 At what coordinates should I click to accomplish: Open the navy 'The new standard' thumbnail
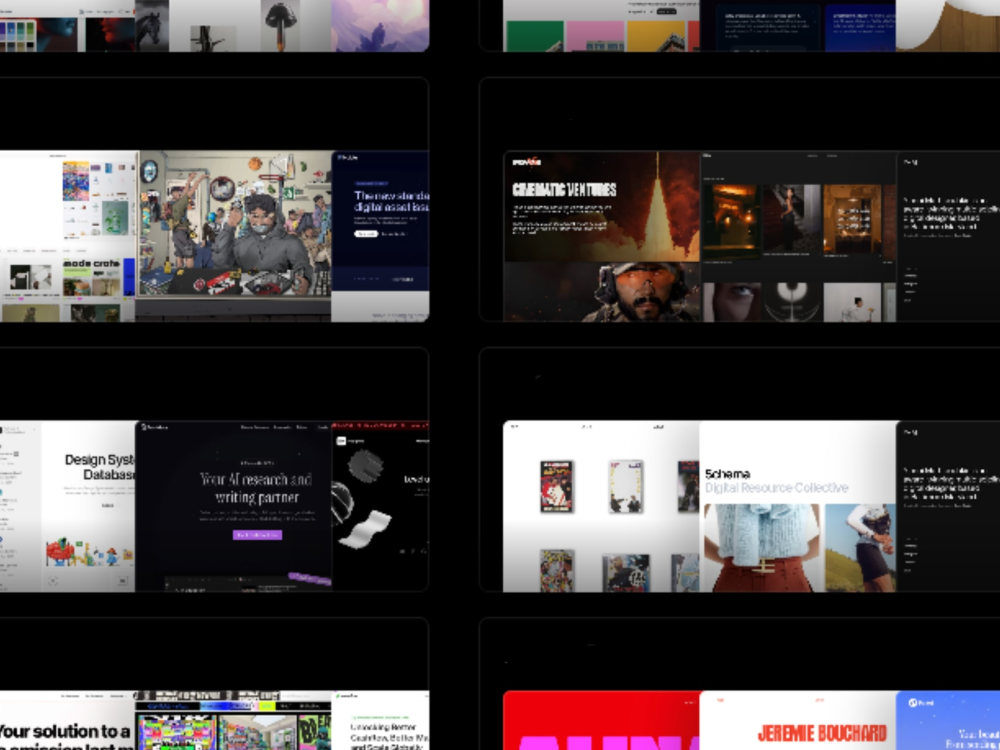tap(380, 236)
